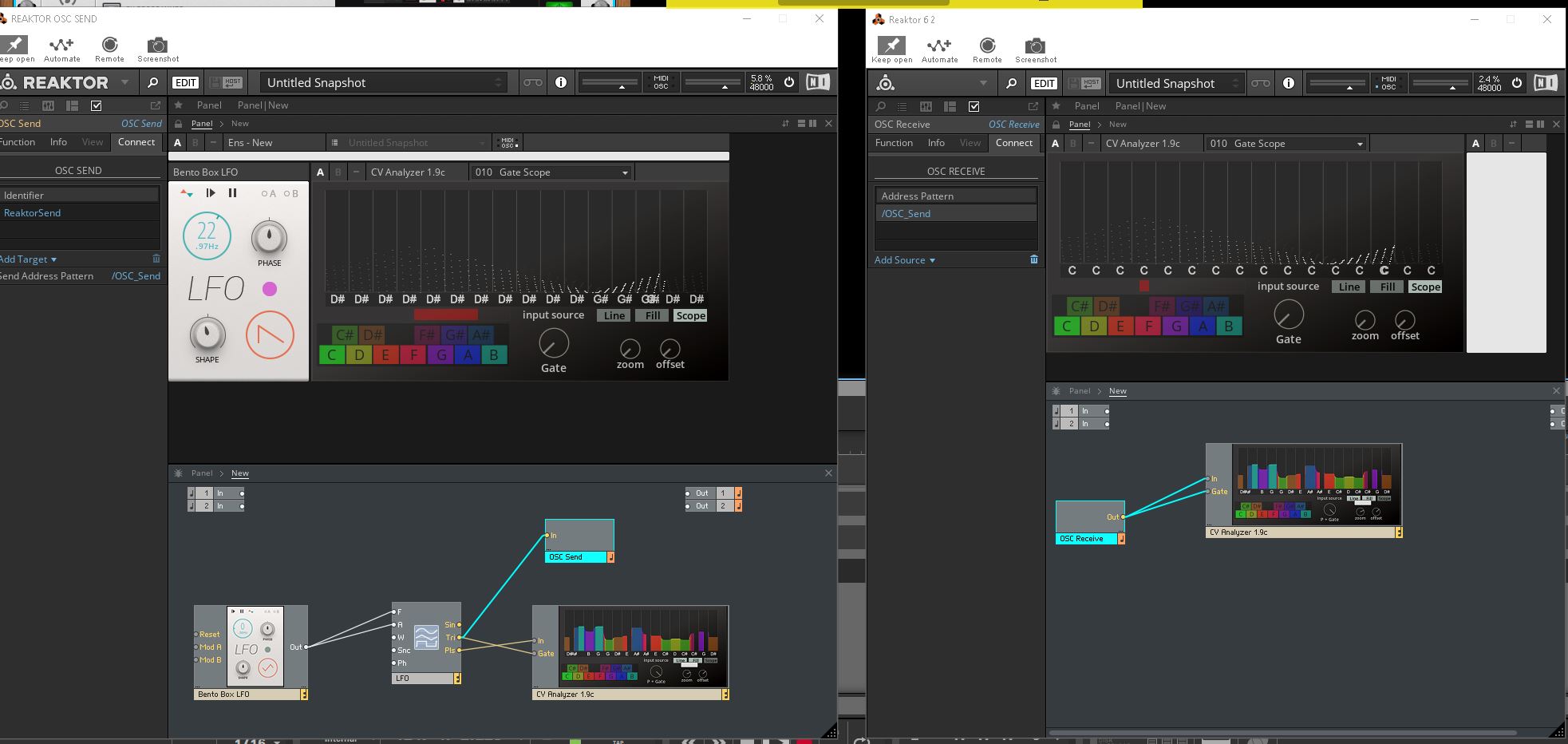Select Scope mode in left CV Analyzer
The image size is (1568, 744).
pyautogui.click(x=691, y=315)
